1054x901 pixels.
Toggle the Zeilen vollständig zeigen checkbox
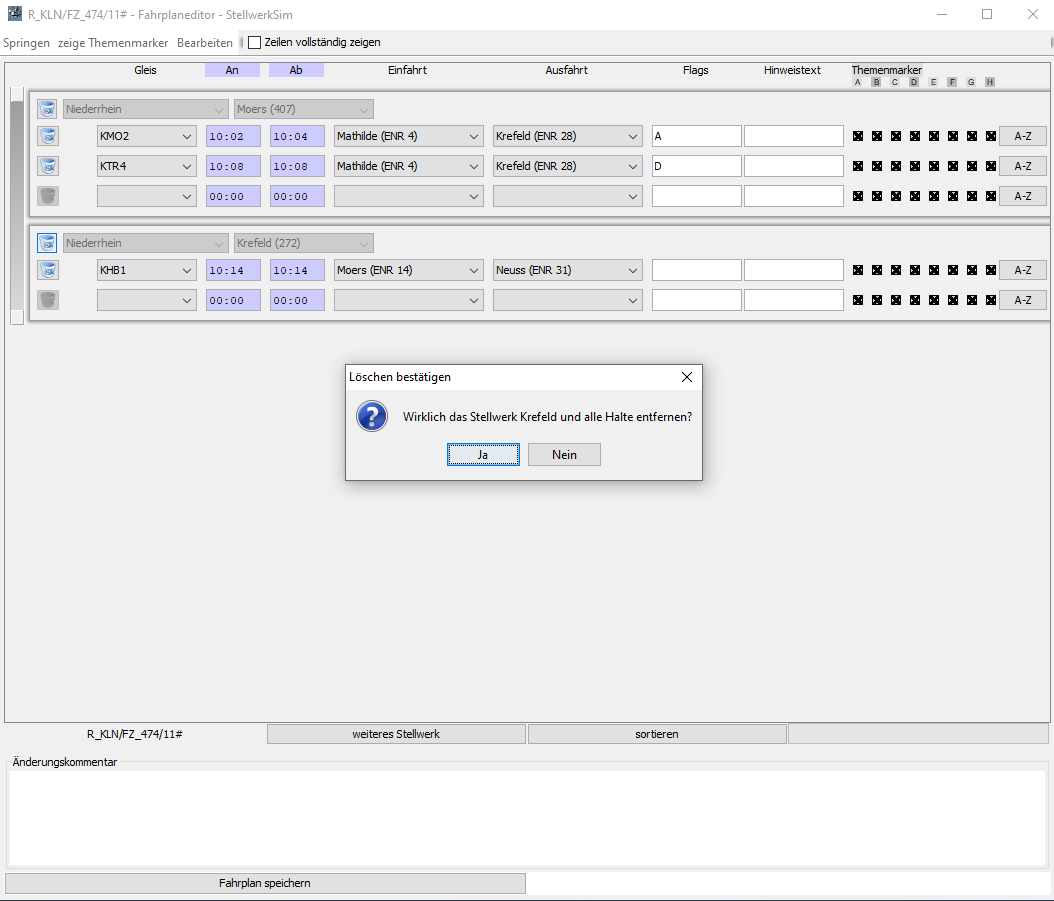(255, 43)
